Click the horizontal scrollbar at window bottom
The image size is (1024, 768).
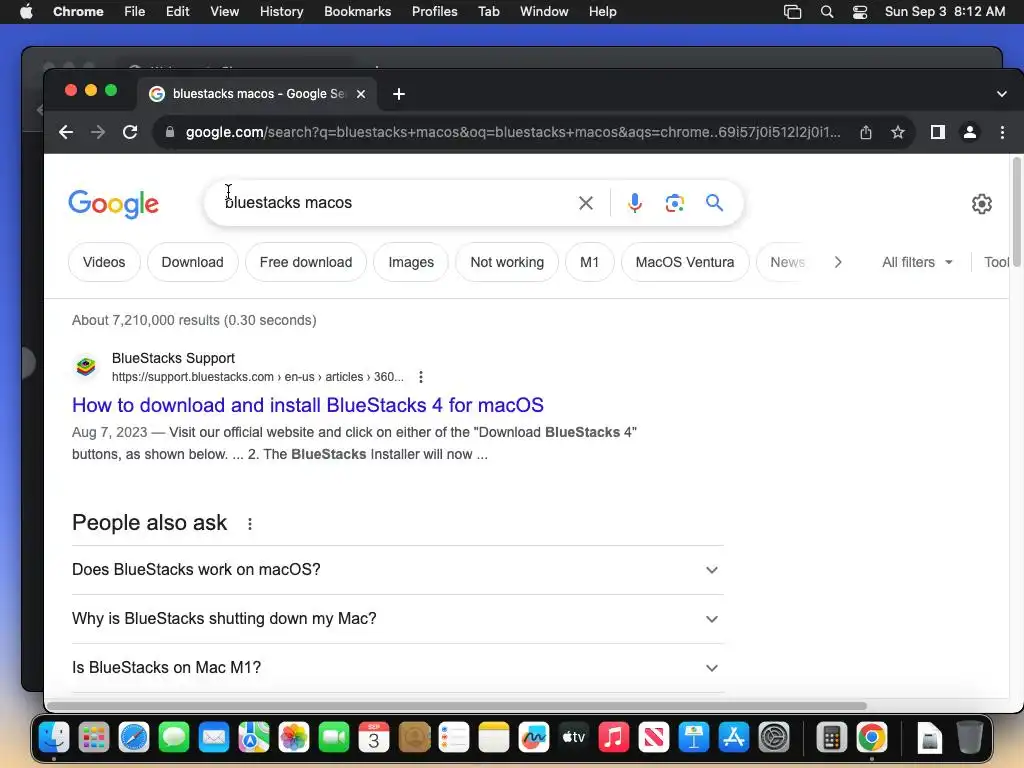tap(457, 706)
